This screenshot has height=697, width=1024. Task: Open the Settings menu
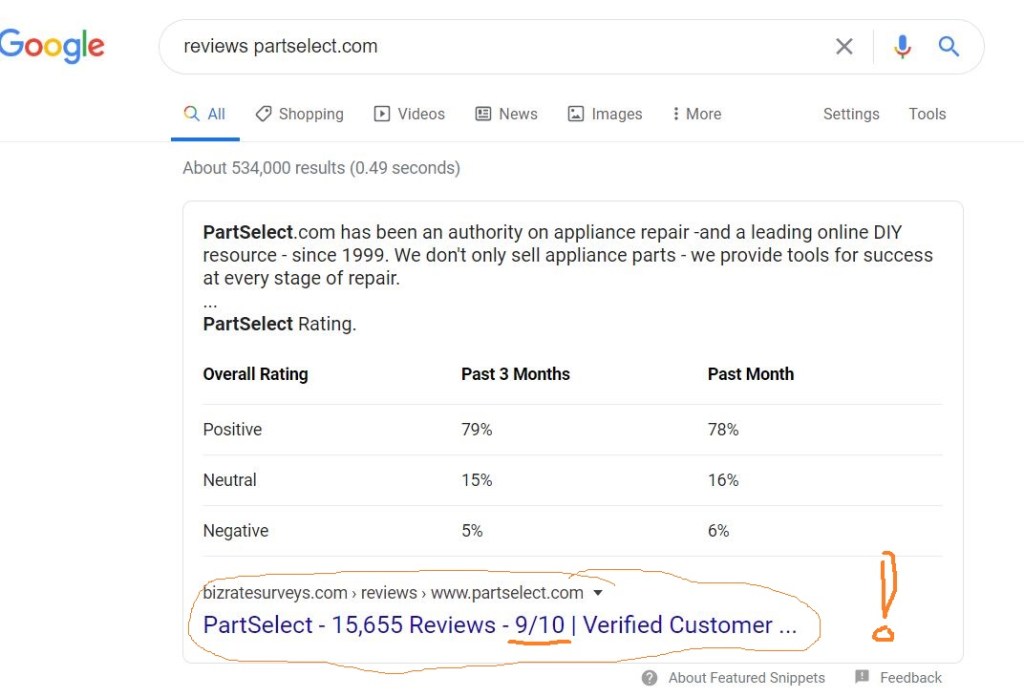coord(851,114)
